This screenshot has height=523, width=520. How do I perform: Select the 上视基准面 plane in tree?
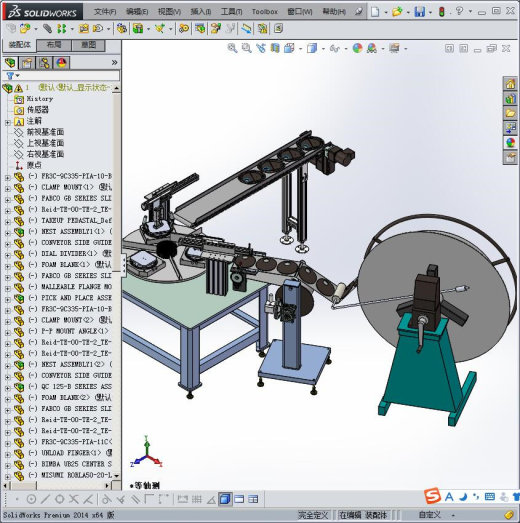tap(45, 143)
